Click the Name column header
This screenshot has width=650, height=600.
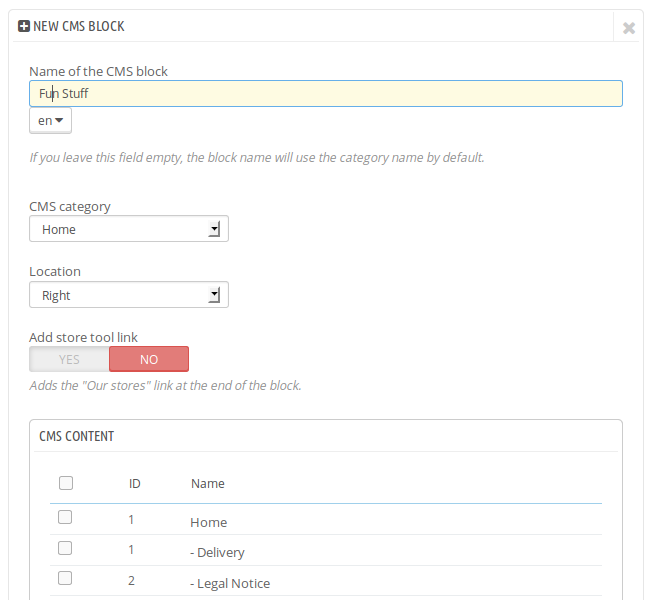[x=208, y=484]
